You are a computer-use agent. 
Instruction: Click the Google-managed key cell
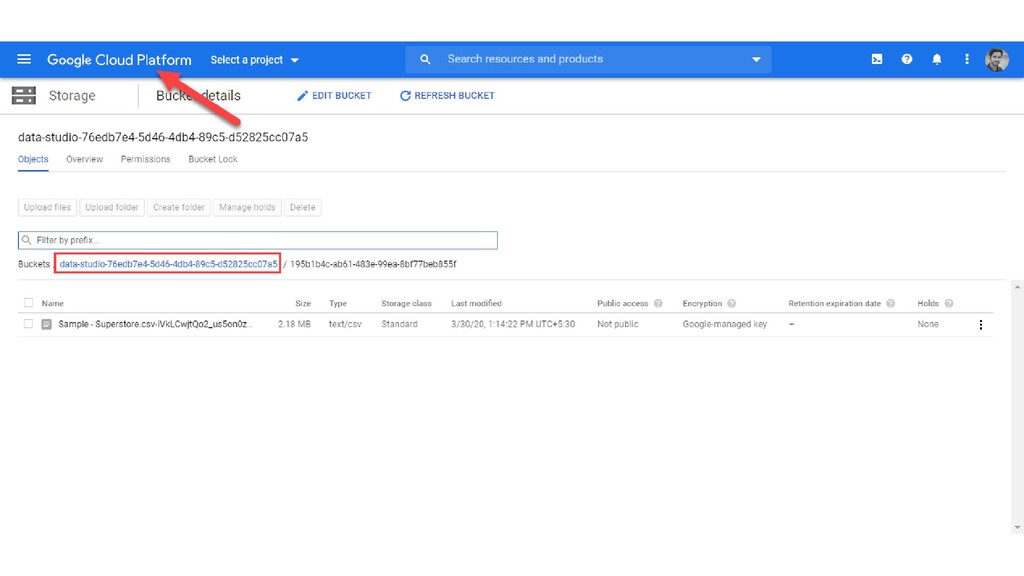725,325
